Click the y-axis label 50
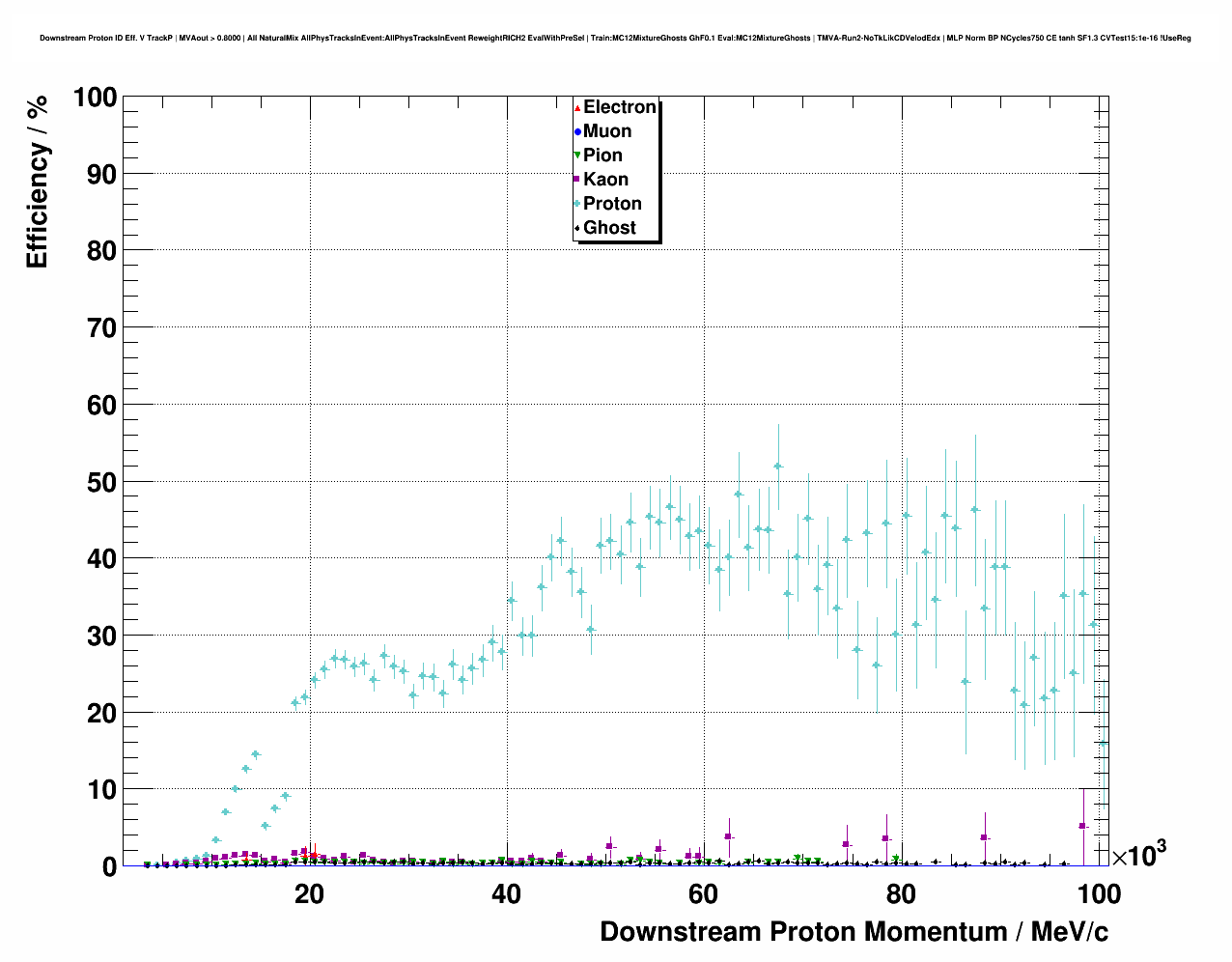1232x962 pixels. (x=102, y=482)
